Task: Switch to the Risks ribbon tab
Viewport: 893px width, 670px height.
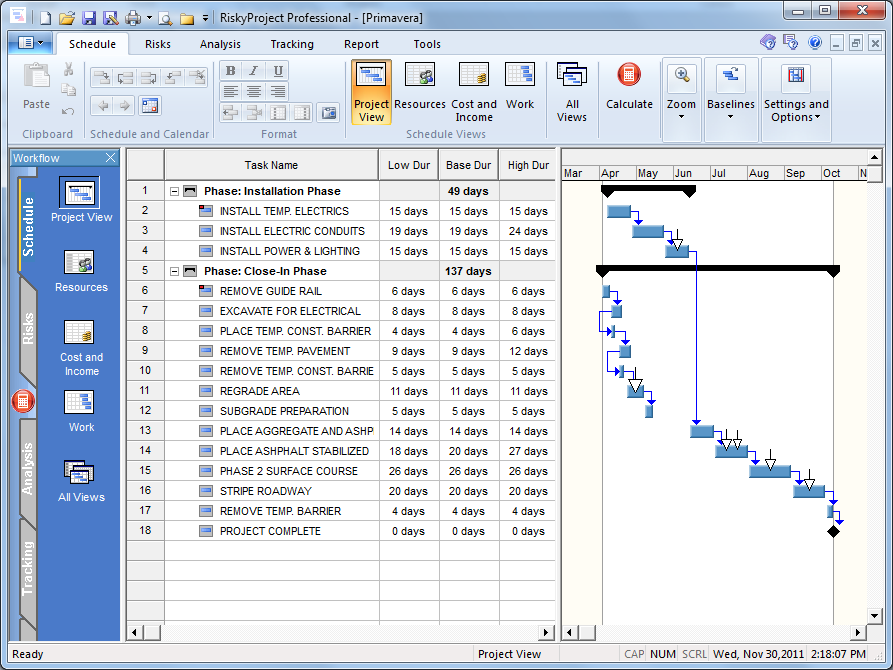Action: [158, 44]
